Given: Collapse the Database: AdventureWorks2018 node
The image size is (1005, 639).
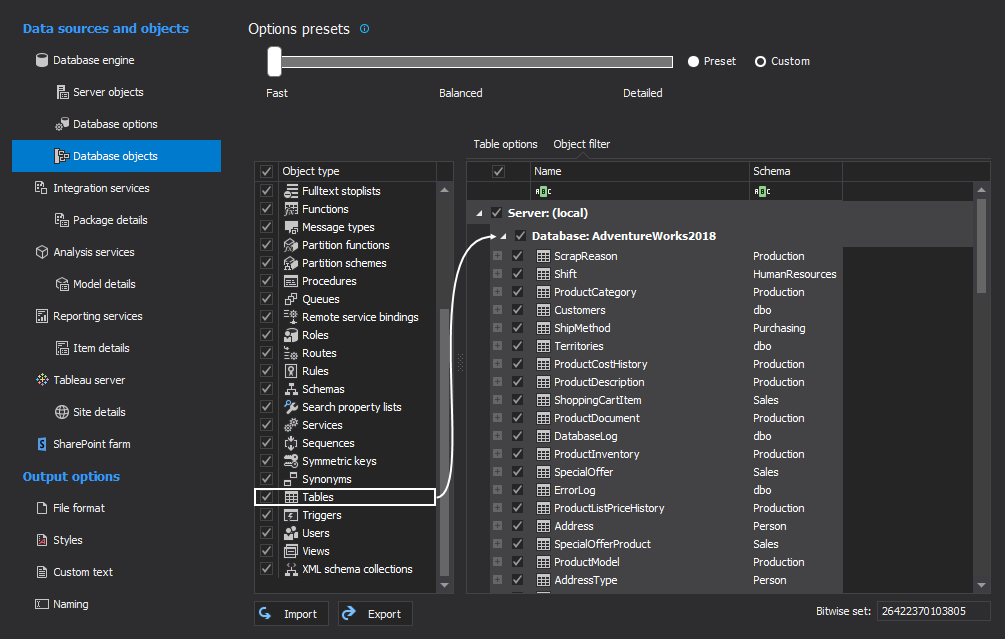Looking at the screenshot, I should click(503, 236).
